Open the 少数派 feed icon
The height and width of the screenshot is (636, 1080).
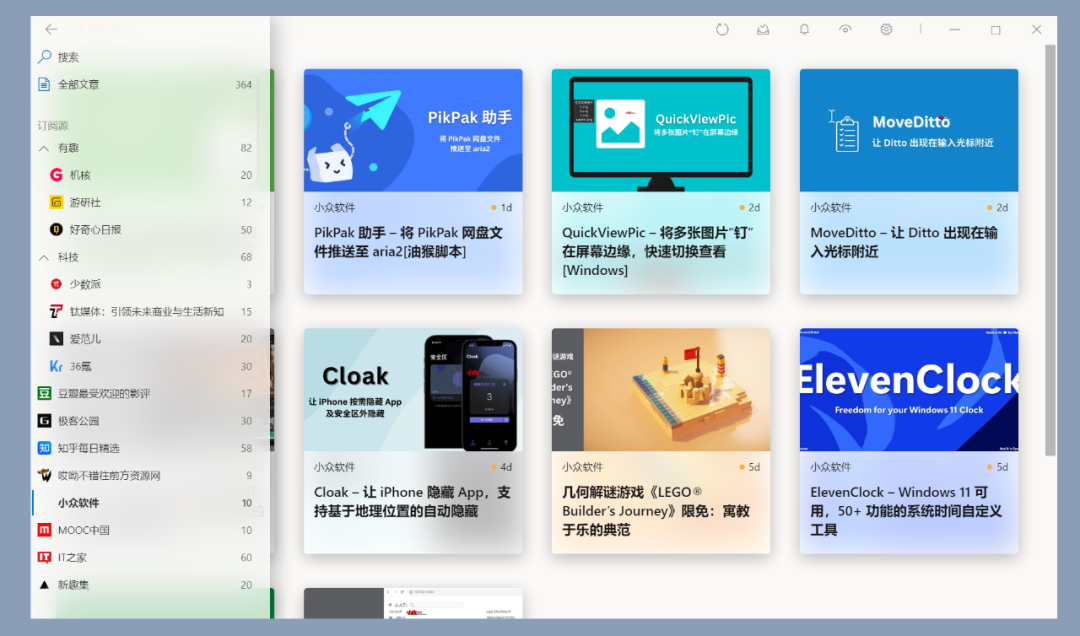tap(56, 284)
